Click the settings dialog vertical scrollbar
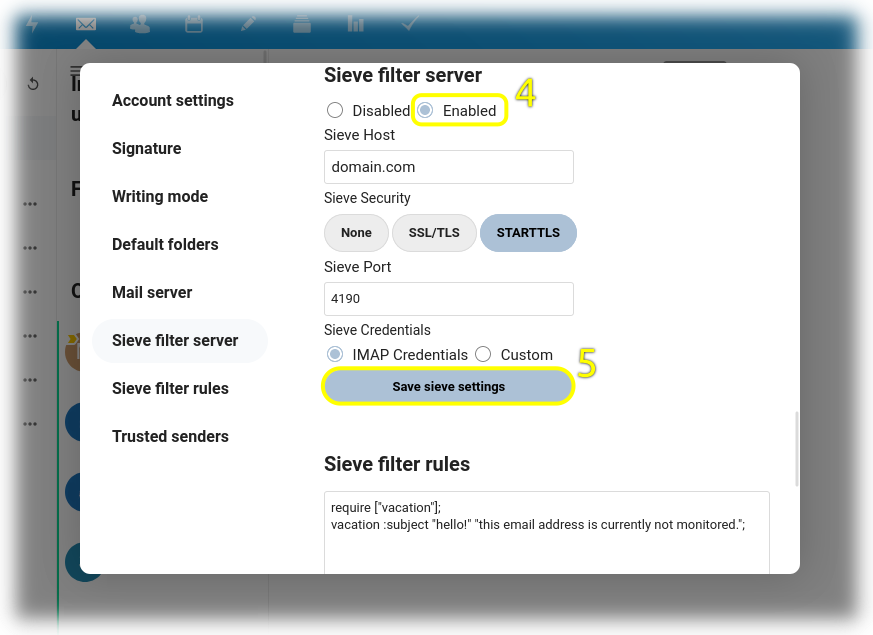Viewport: 873px width, 635px height. click(x=796, y=450)
